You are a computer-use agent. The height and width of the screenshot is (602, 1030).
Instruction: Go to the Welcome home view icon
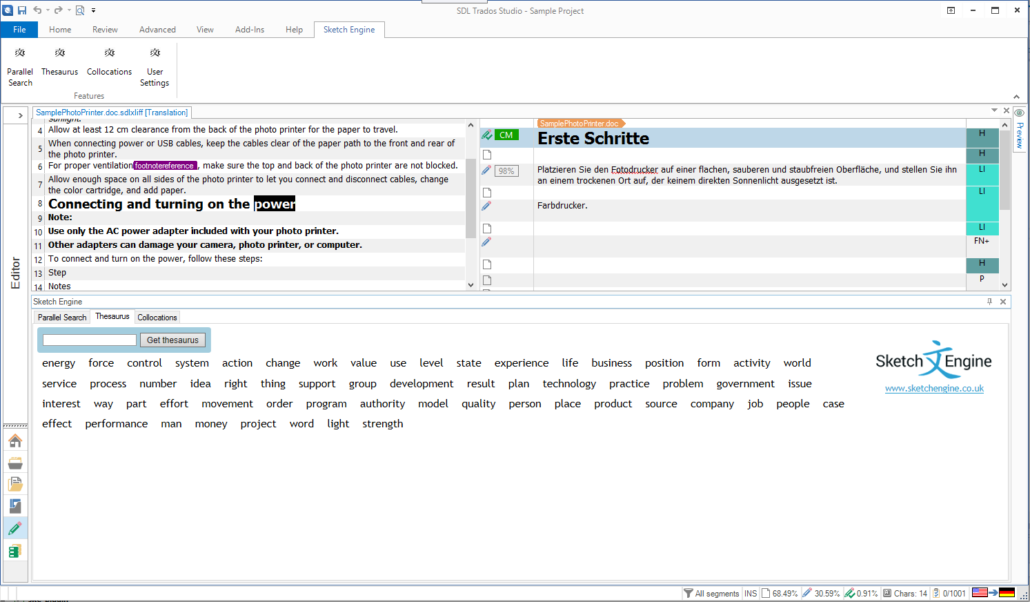(15, 441)
